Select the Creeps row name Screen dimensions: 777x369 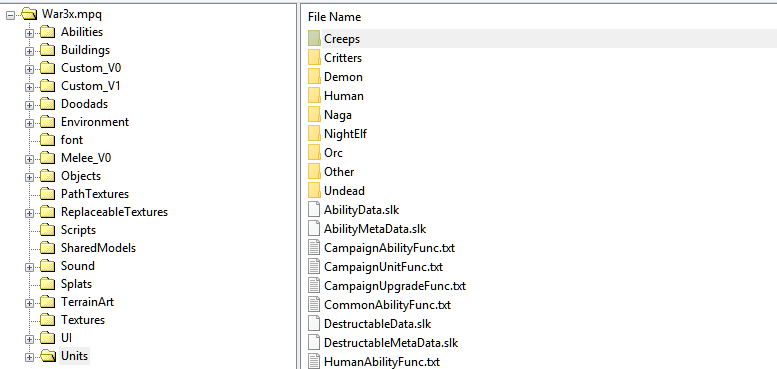point(342,39)
